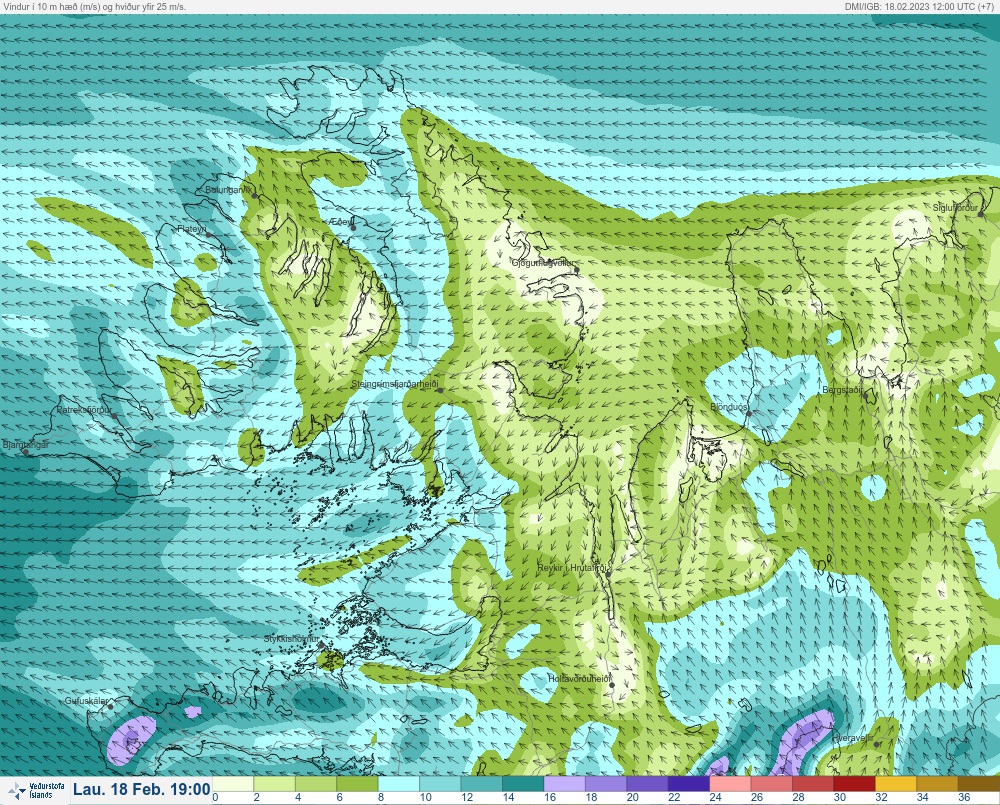Click the forecast time 'Lau. 18 Feb. 19:00'
The height and width of the screenshot is (805, 1000).
click(x=142, y=790)
